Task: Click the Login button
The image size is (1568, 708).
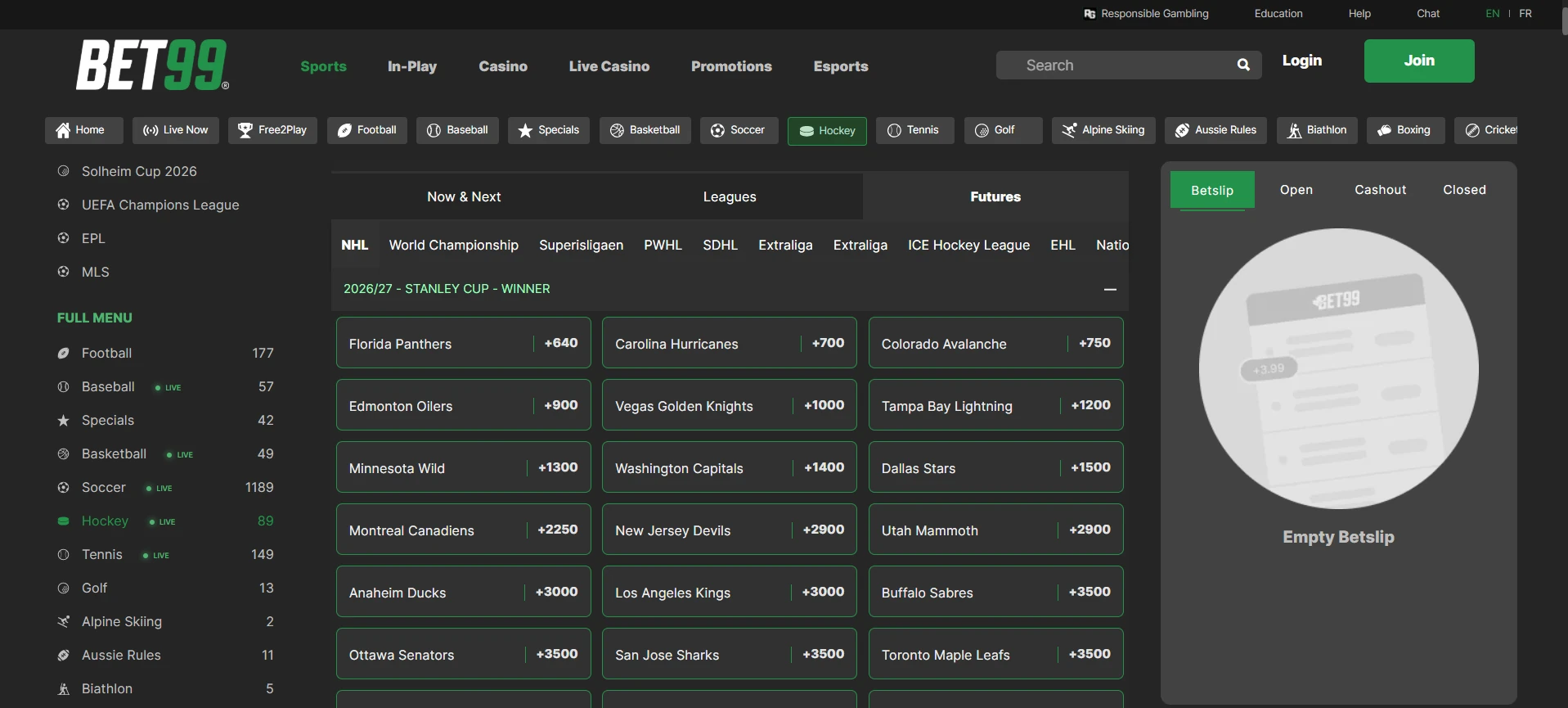Action: [x=1302, y=61]
